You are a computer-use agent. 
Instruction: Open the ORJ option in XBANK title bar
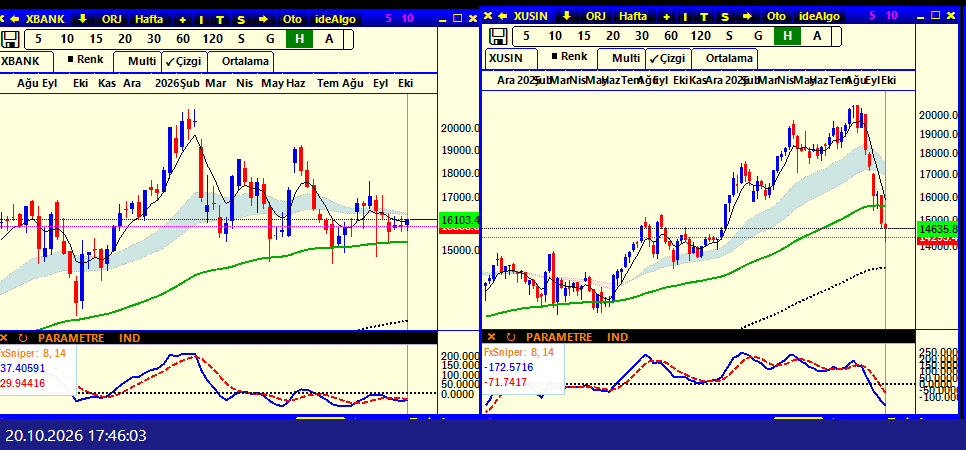click(x=112, y=19)
